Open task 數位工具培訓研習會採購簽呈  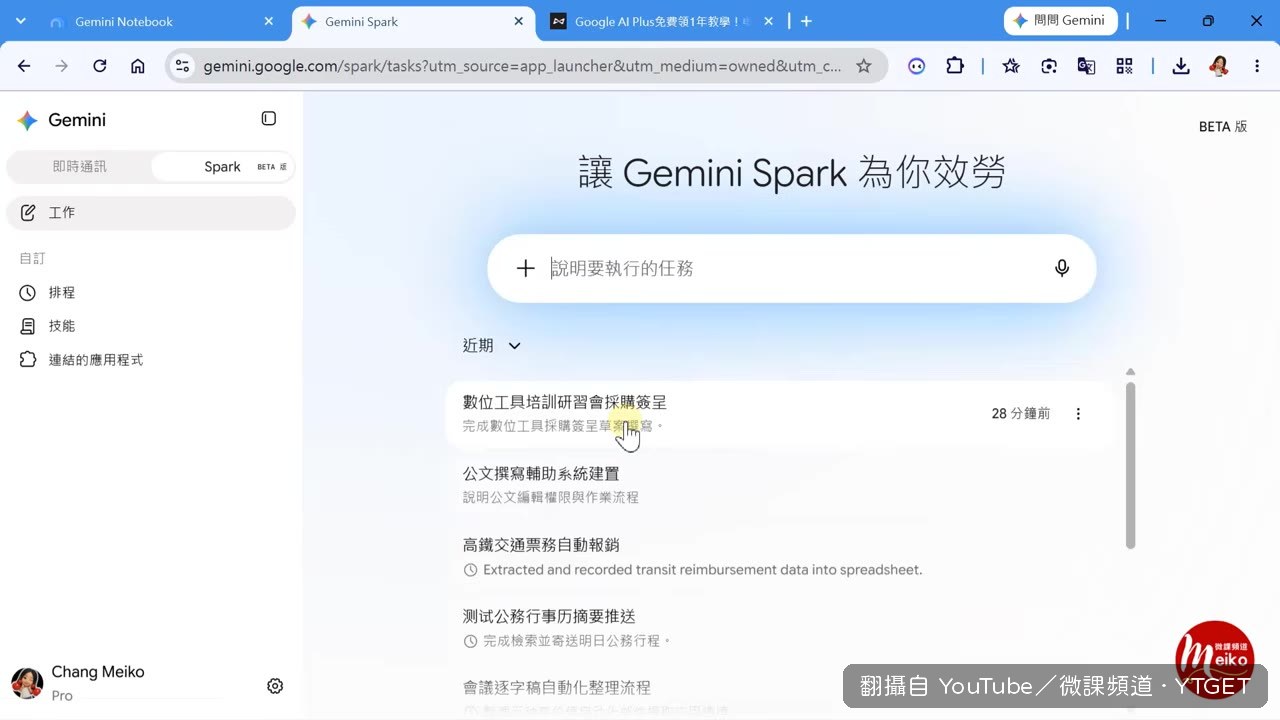[778, 413]
